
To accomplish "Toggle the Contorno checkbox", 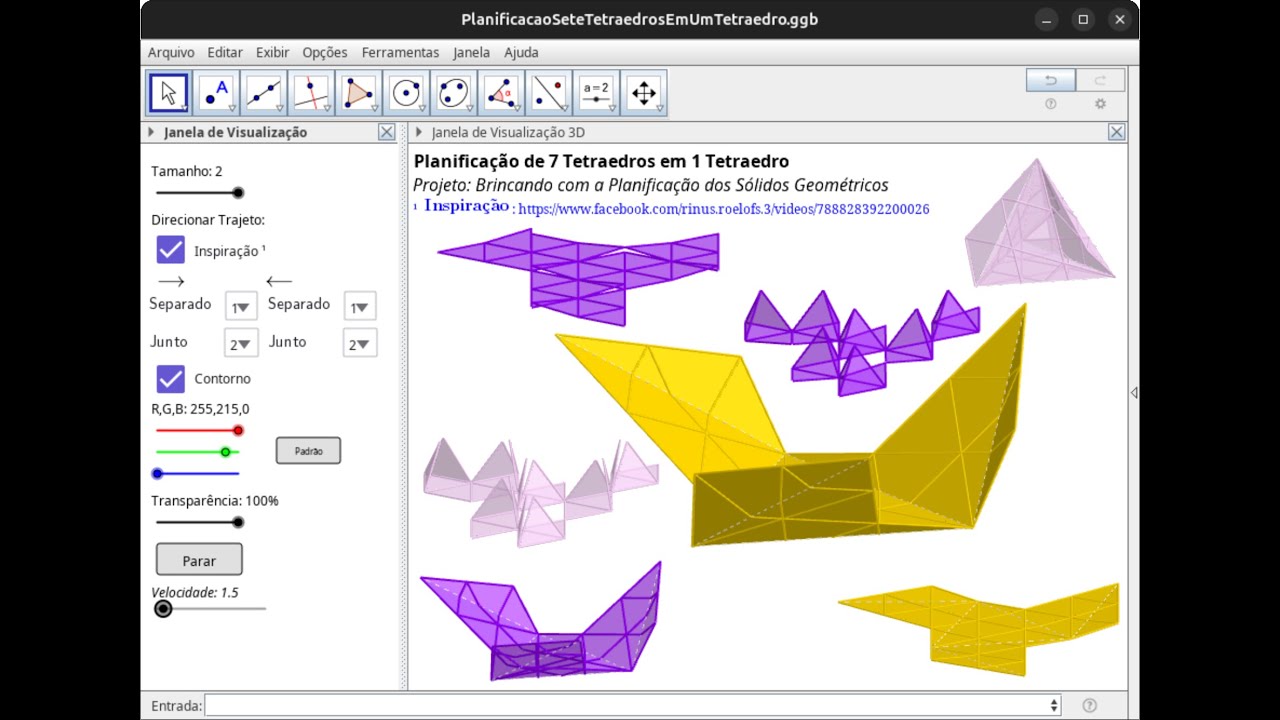I will (x=171, y=378).
